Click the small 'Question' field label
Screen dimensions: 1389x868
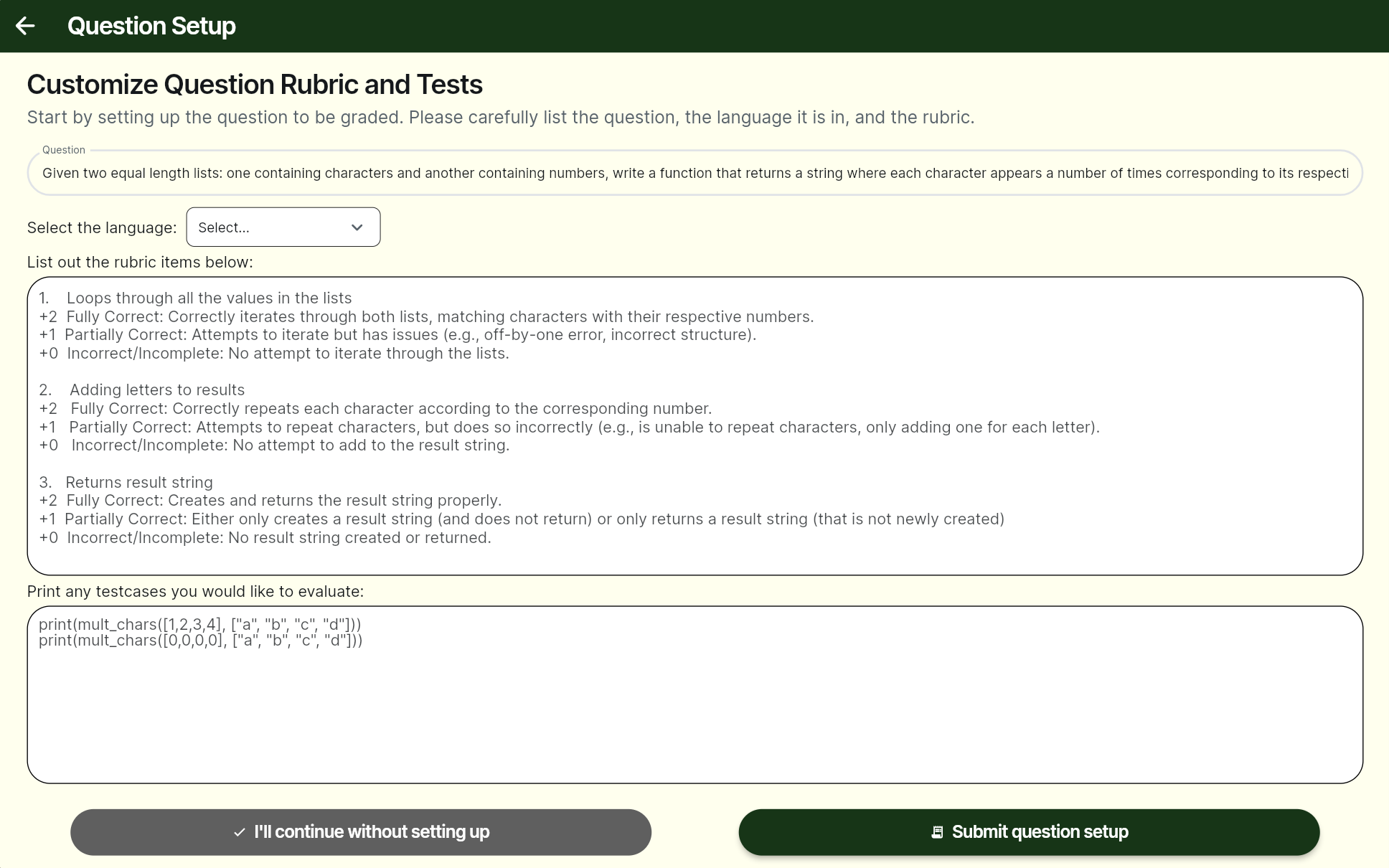click(x=64, y=150)
